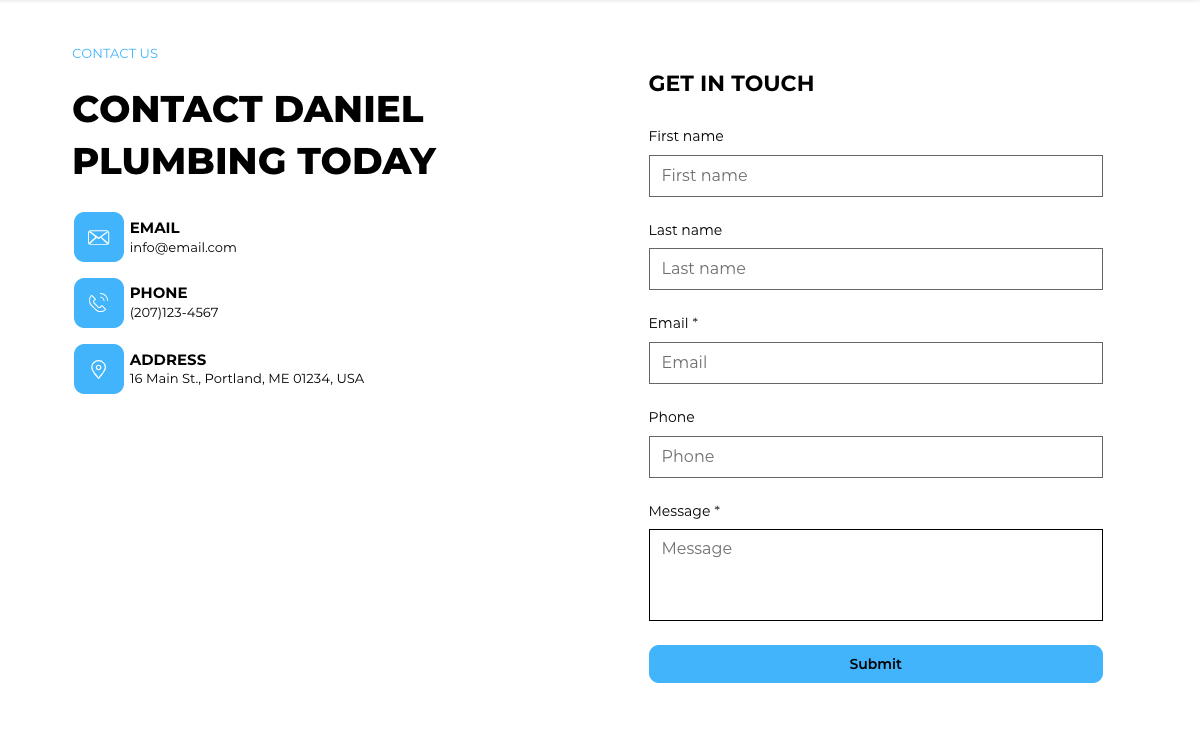Focus the First name input field

click(x=876, y=176)
